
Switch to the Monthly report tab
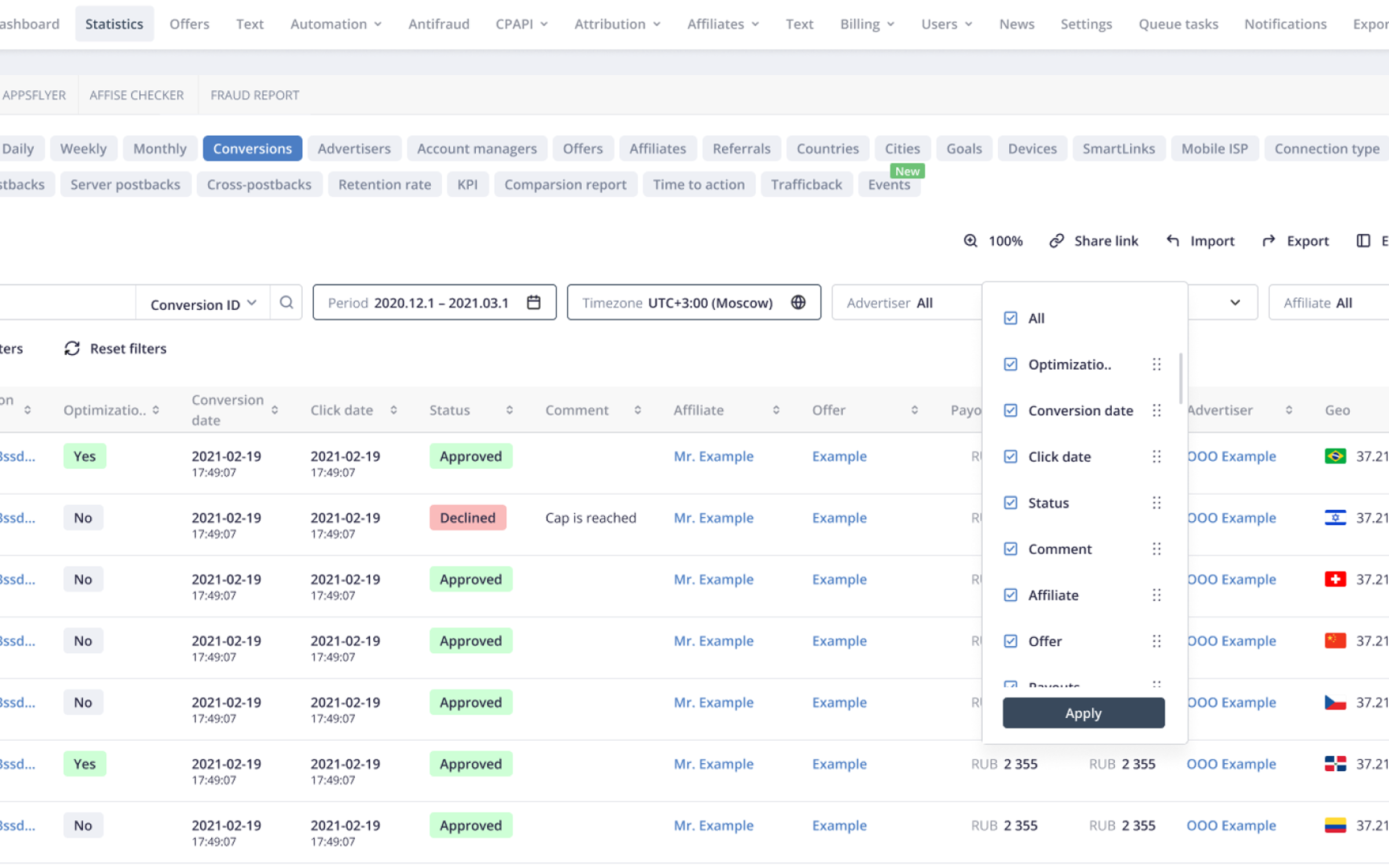coord(160,149)
